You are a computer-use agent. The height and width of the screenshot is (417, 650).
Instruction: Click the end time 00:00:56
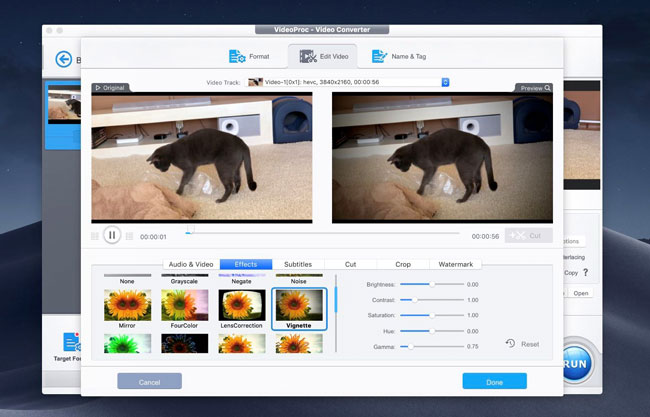click(485, 236)
